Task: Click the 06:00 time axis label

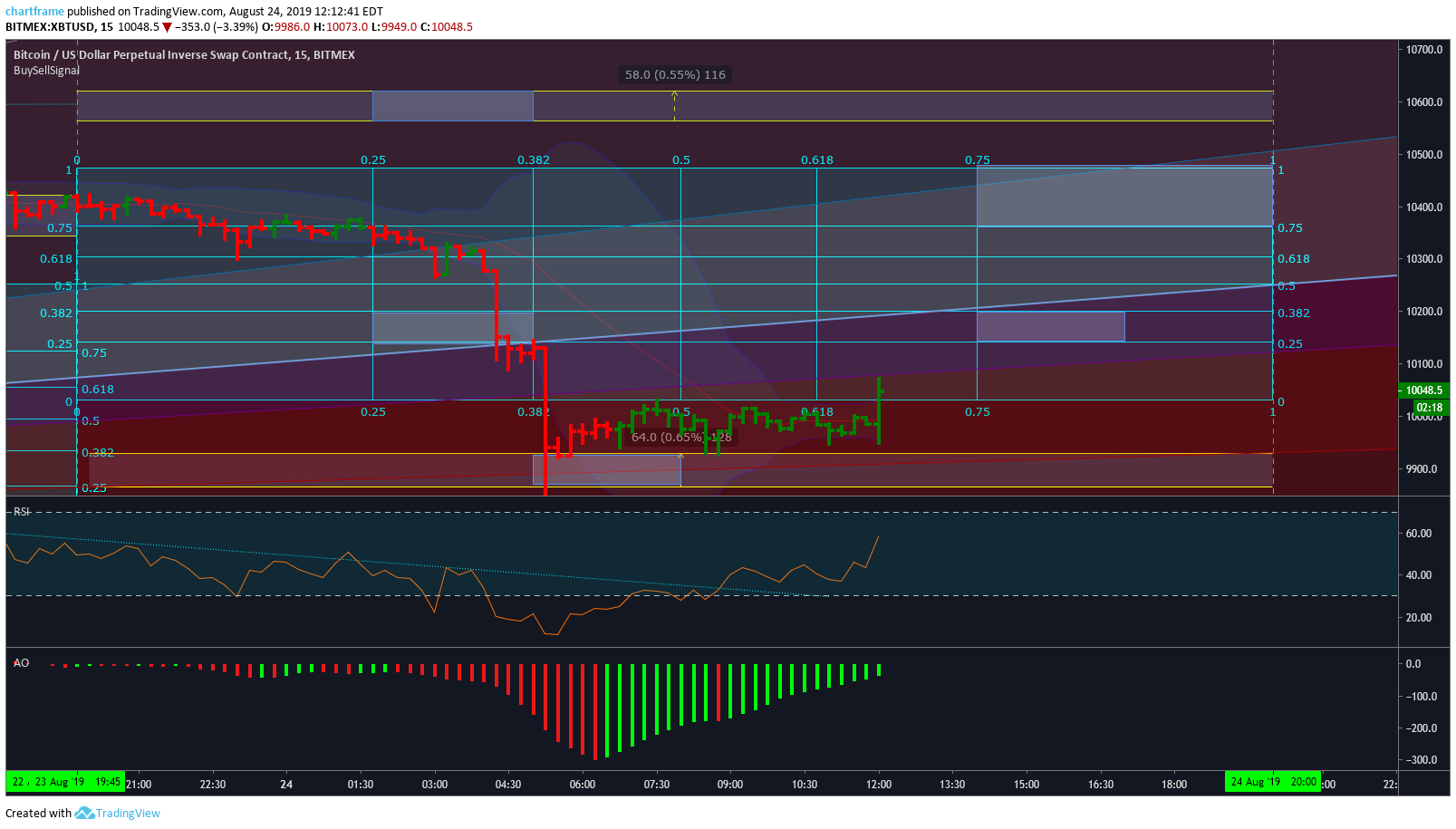Action: click(x=583, y=785)
